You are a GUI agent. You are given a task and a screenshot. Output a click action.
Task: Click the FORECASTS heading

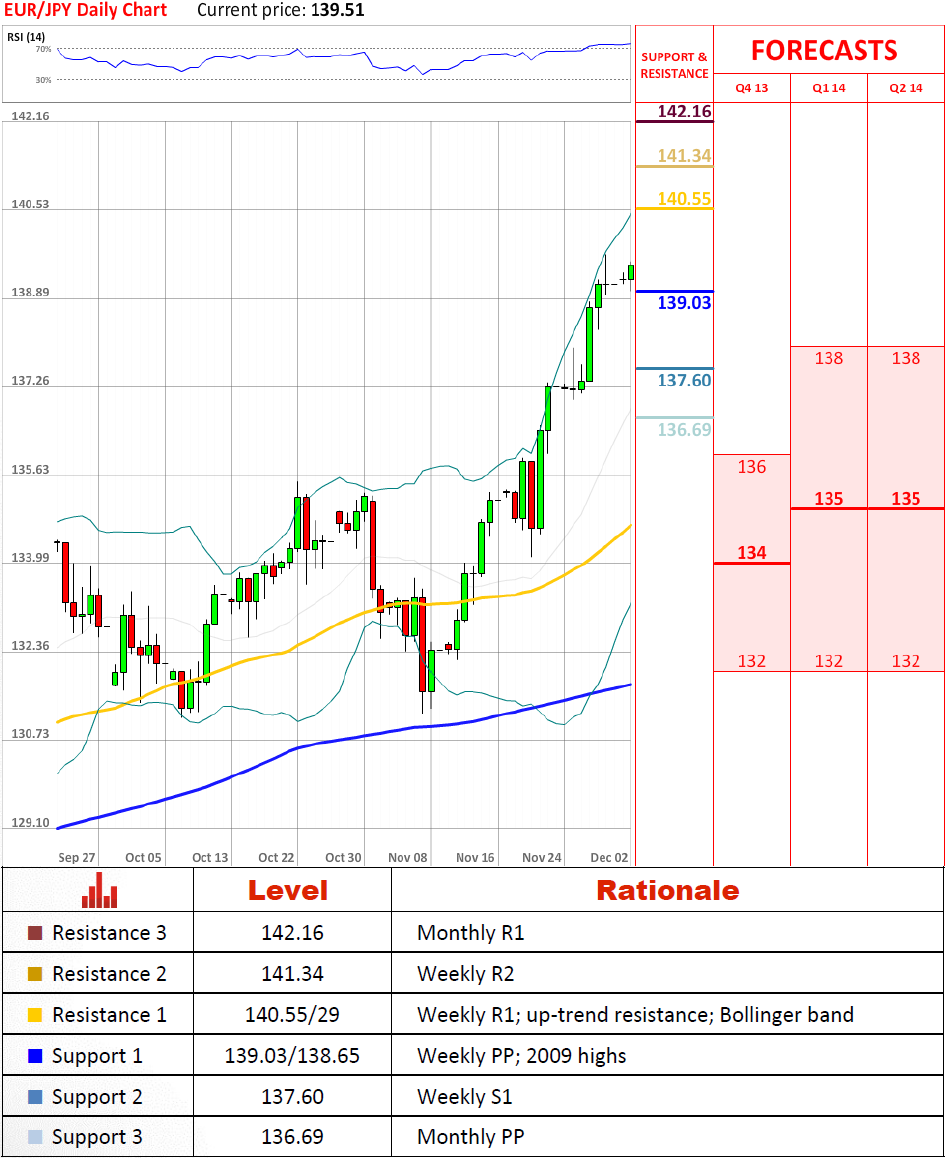(x=824, y=50)
